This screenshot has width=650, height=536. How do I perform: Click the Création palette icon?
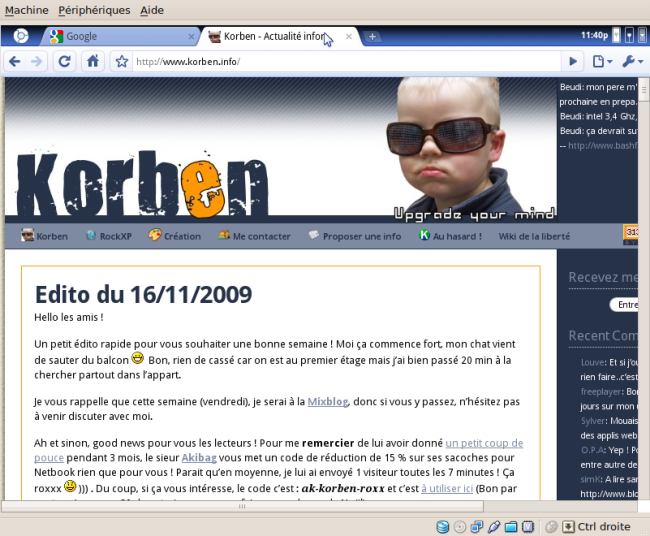155,235
